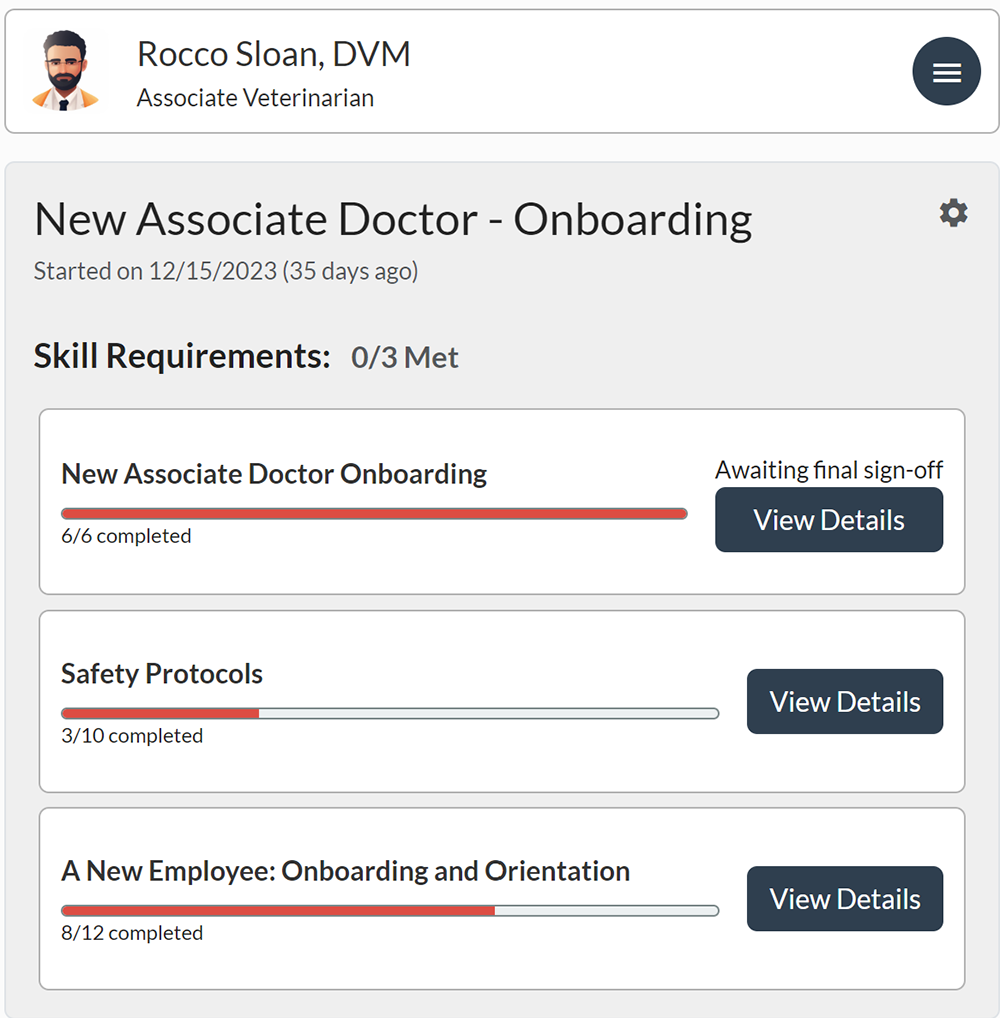View Details for New Associate Doctor Onboarding
The height and width of the screenshot is (1018, 1000).
(828, 520)
